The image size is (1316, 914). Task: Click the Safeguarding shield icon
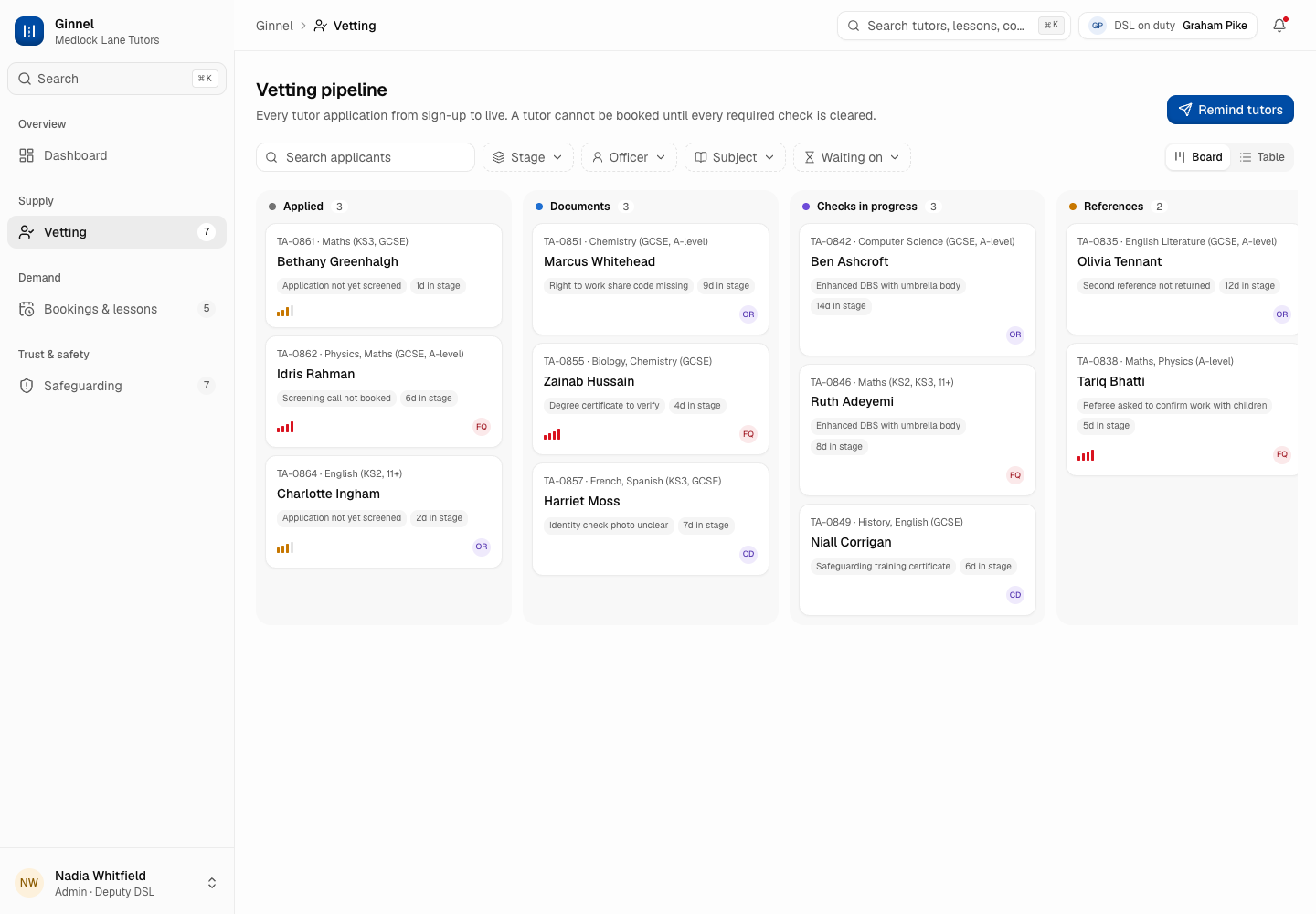(x=27, y=386)
